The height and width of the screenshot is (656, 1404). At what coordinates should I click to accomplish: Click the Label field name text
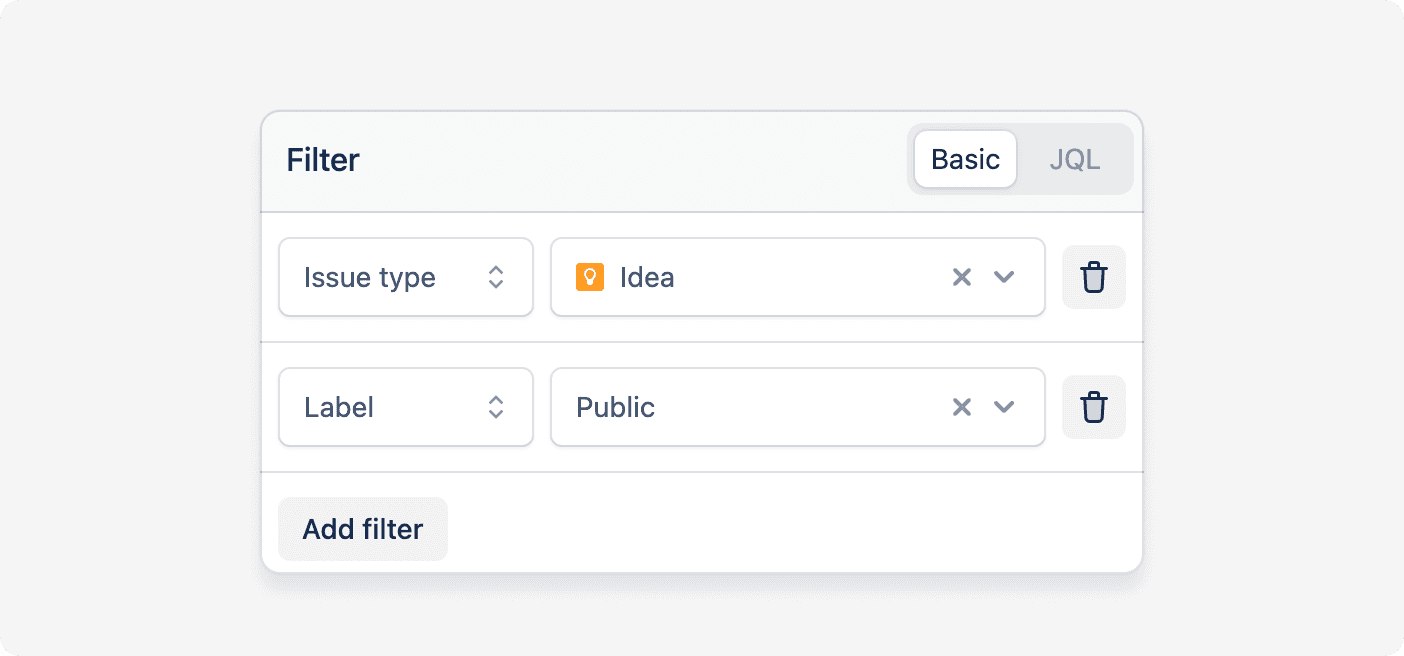tap(339, 407)
